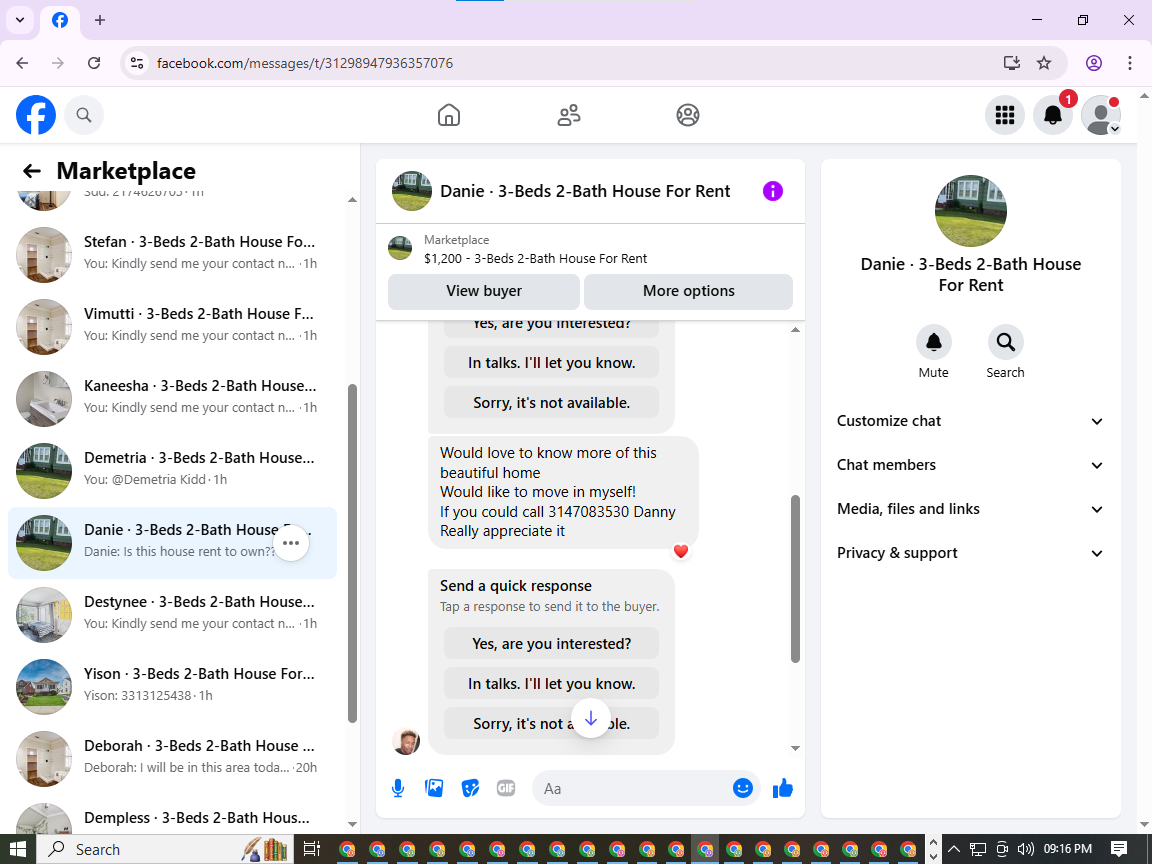The height and width of the screenshot is (864, 1152).
Task: Send a voice clip with the microphone icon
Action: pyautogui.click(x=397, y=788)
